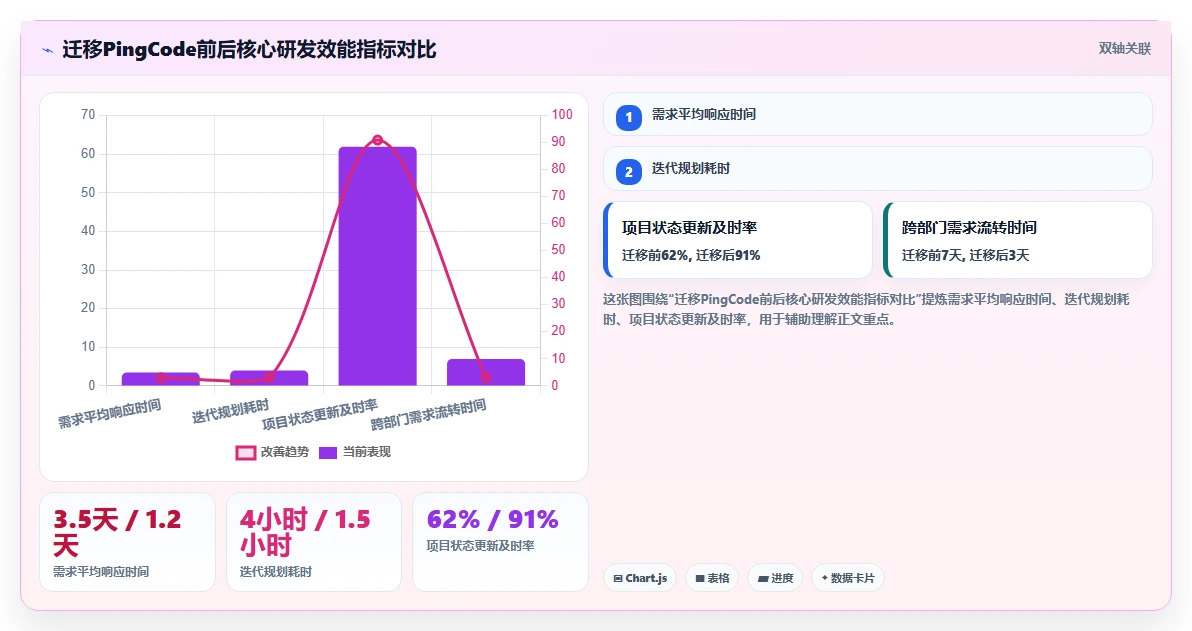The height and width of the screenshot is (631, 1192).
Task: Click the x-axis label 需求平均响应时间
Action: 109,414
